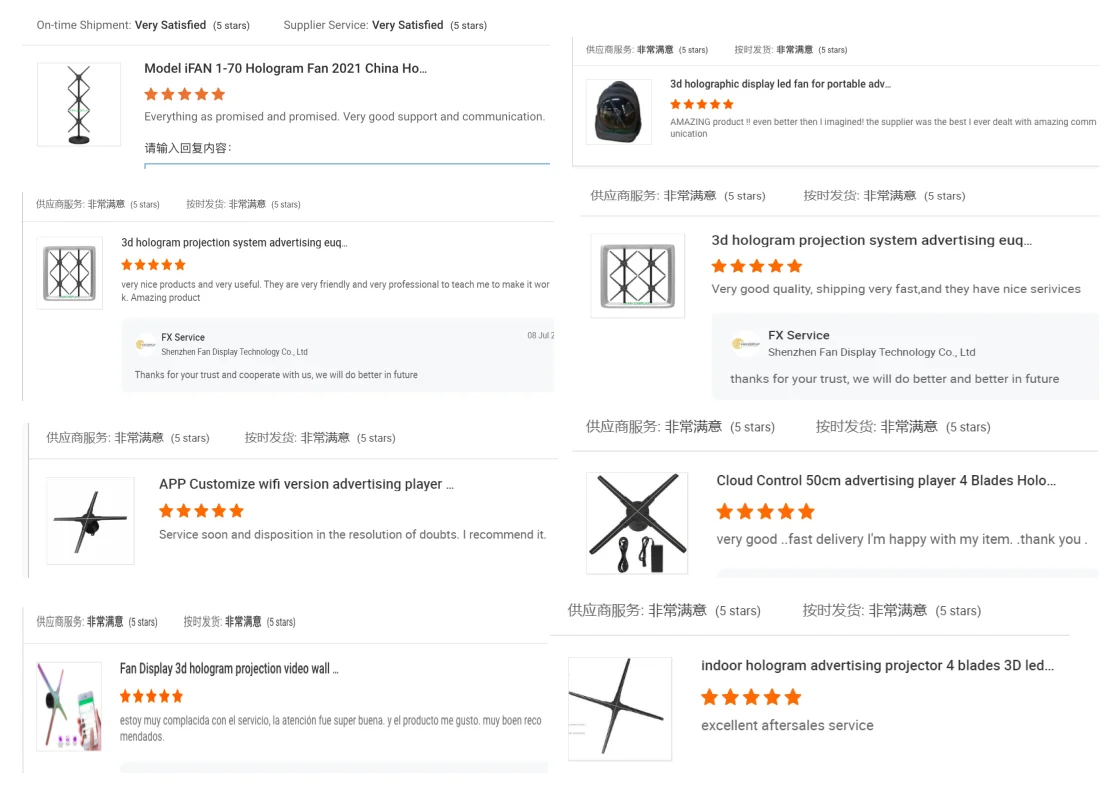The height and width of the screenshot is (792, 1117).
Task: Click star rating under holographic backpack title
Action: (702, 104)
